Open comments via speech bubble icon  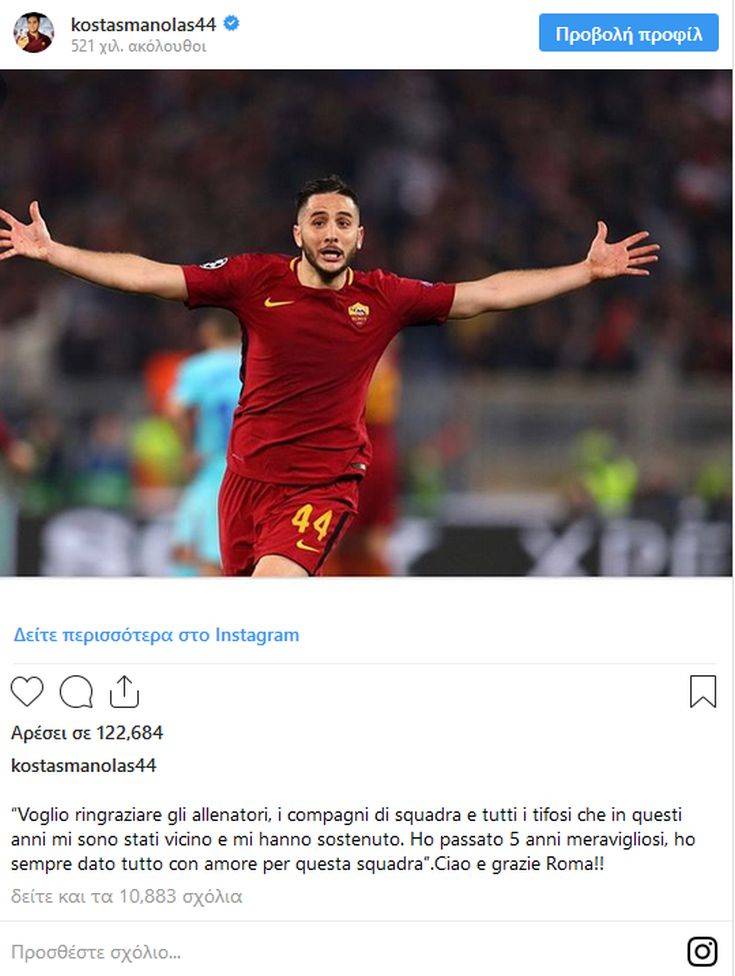(x=76, y=692)
